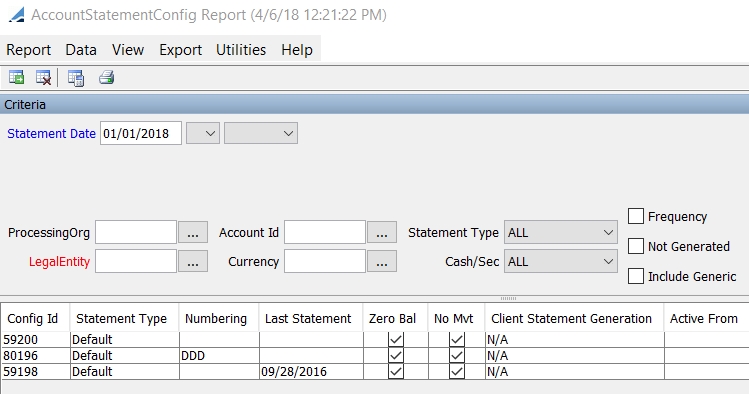
Task: Expand the small dropdown next to the Statement Date field
Action: tap(203, 133)
